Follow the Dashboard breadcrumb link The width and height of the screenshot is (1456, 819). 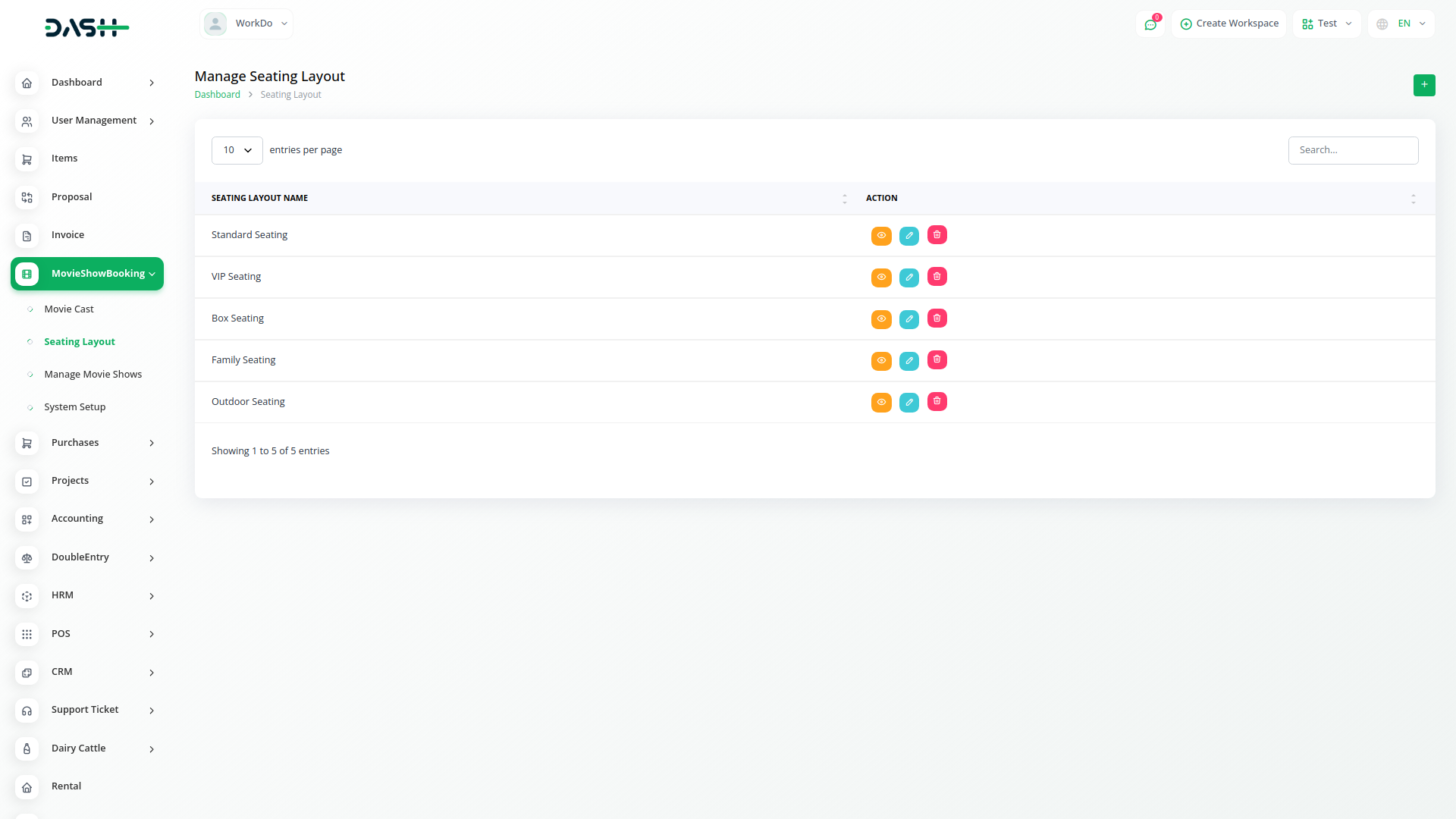pos(217,95)
